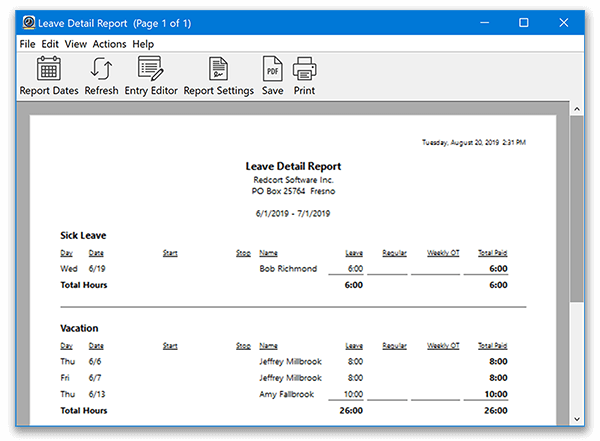Image resolution: width=600 pixels, height=441 pixels.
Task: Click the Start column header under Vacation
Action: (x=170, y=346)
